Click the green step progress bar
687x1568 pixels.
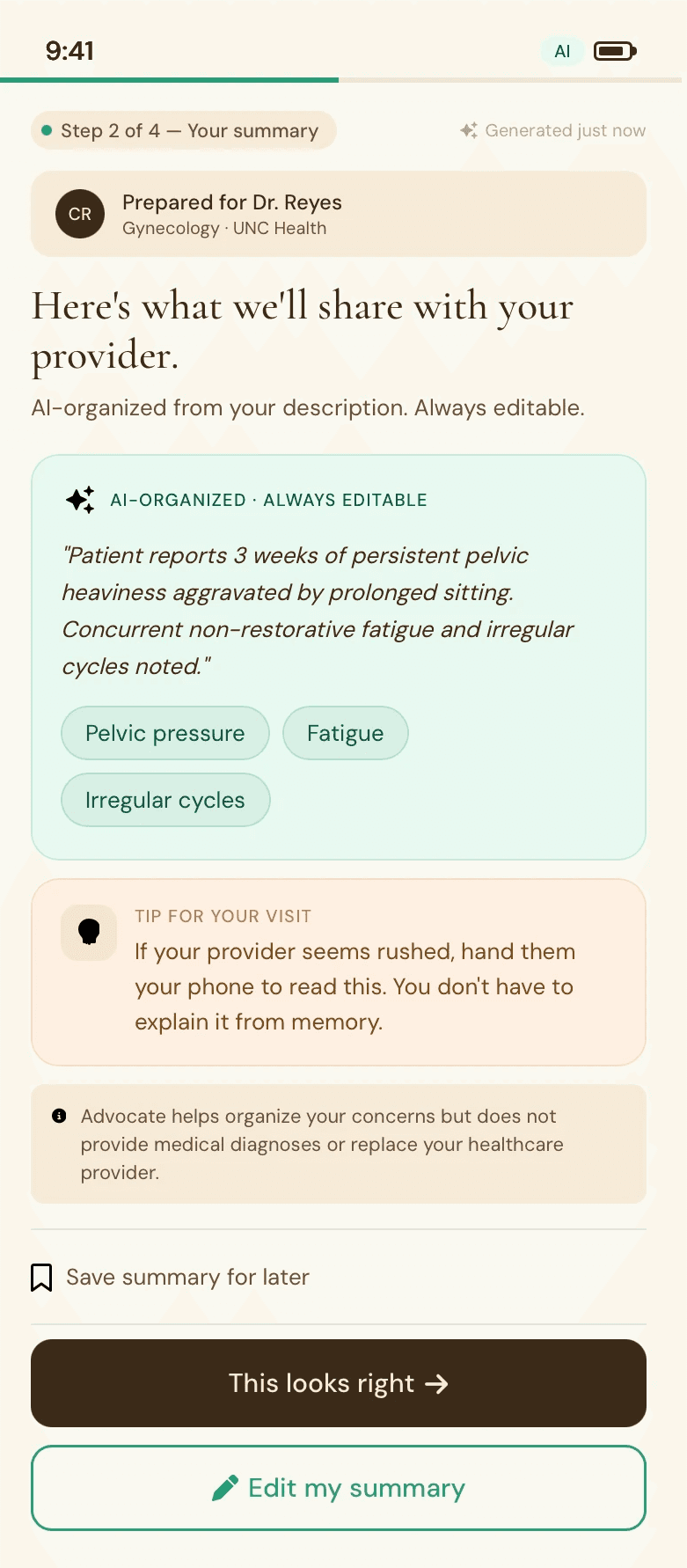pos(169,80)
